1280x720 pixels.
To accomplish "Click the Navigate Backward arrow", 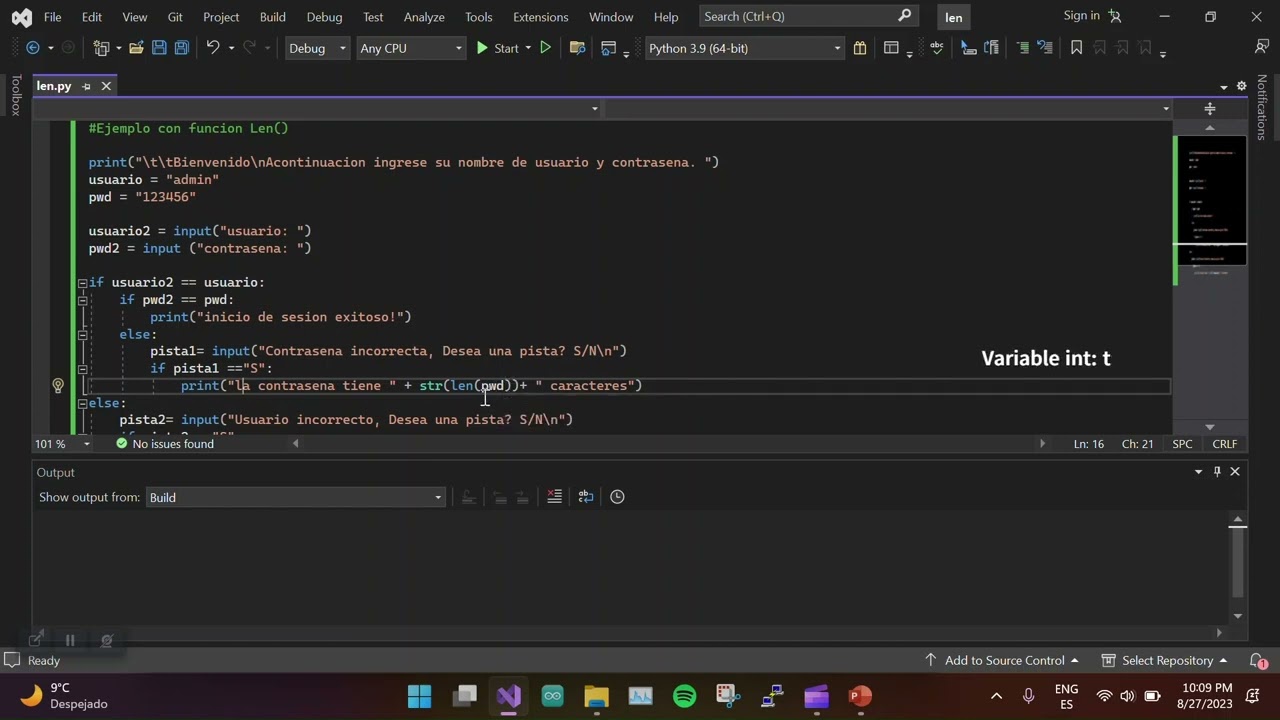I will tap(32, 48).
